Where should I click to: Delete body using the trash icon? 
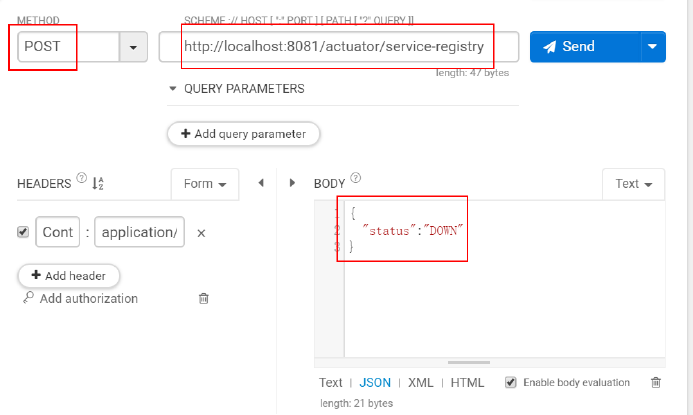(656, 382)
